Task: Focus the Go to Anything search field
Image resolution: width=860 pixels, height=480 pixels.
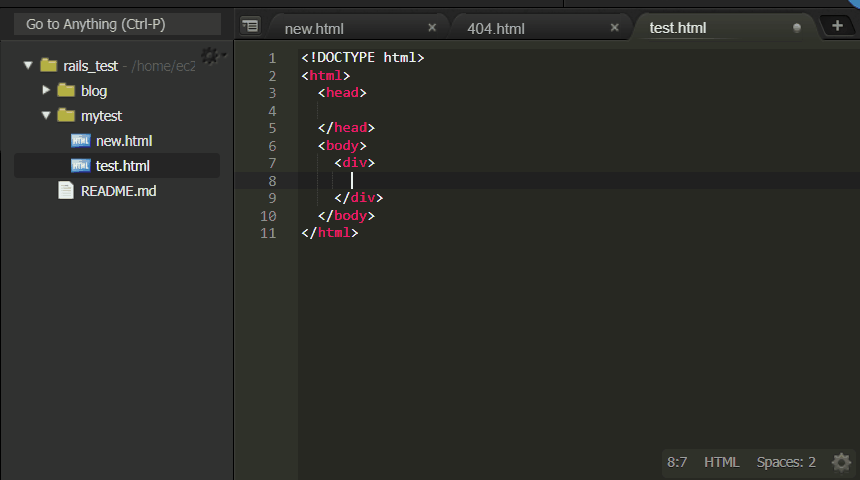Action: 117,24
